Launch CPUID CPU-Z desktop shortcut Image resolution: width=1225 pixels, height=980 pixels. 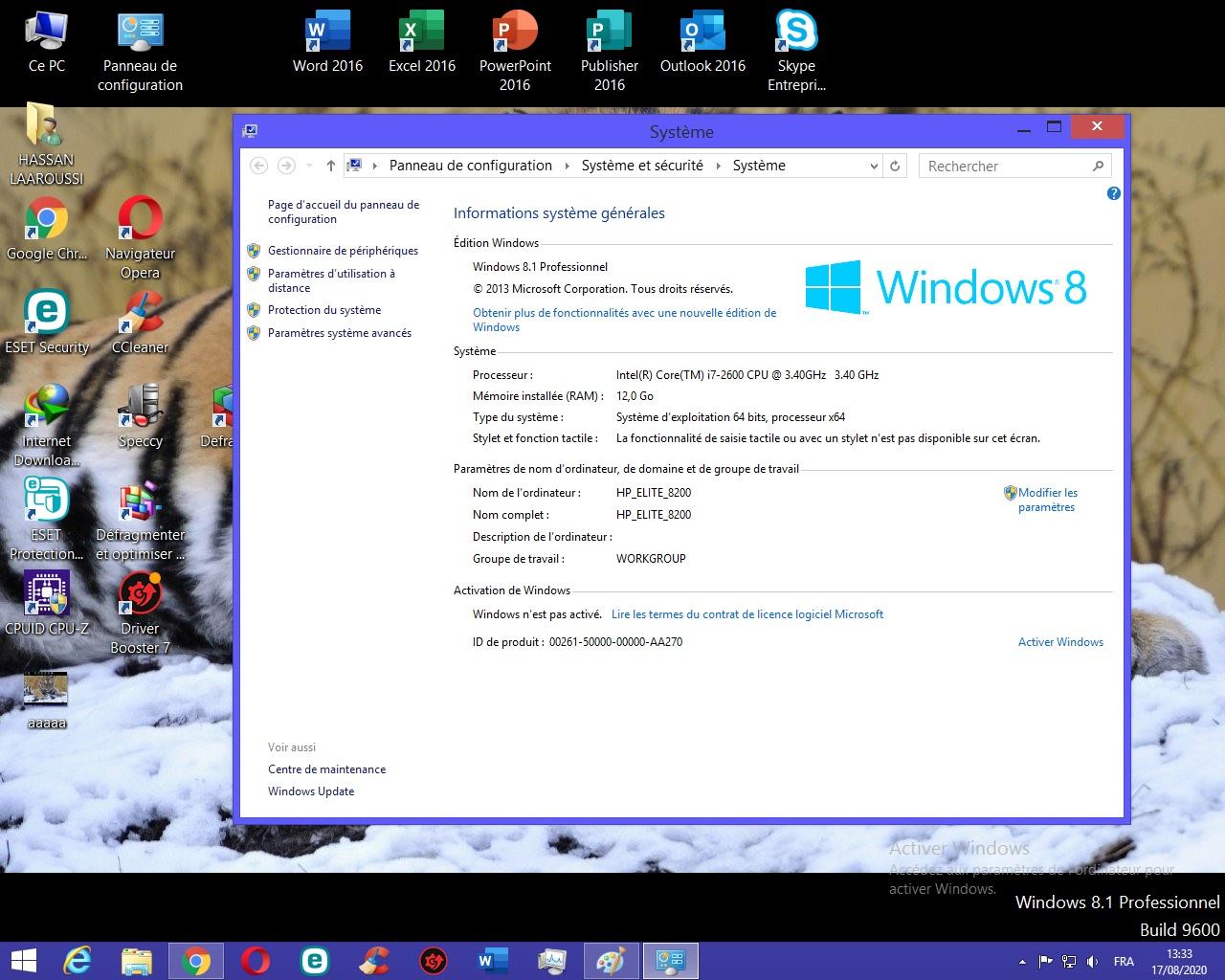(46, 605)
